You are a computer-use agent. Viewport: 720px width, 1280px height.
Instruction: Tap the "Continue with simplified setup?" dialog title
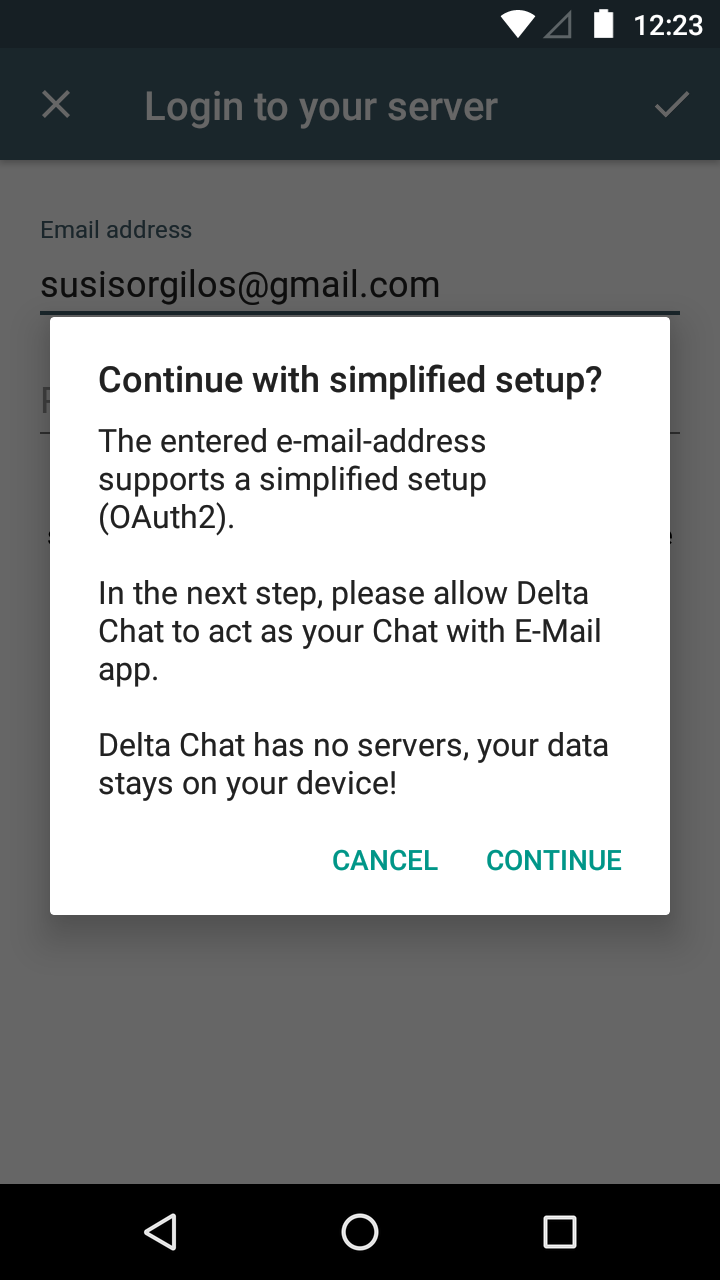350,380
